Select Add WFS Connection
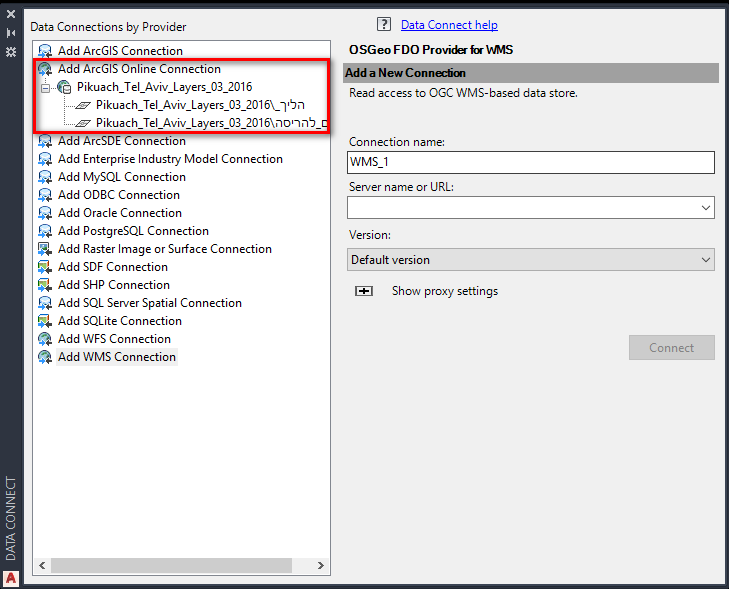729x589 pixels. click(x=114, y=339)
